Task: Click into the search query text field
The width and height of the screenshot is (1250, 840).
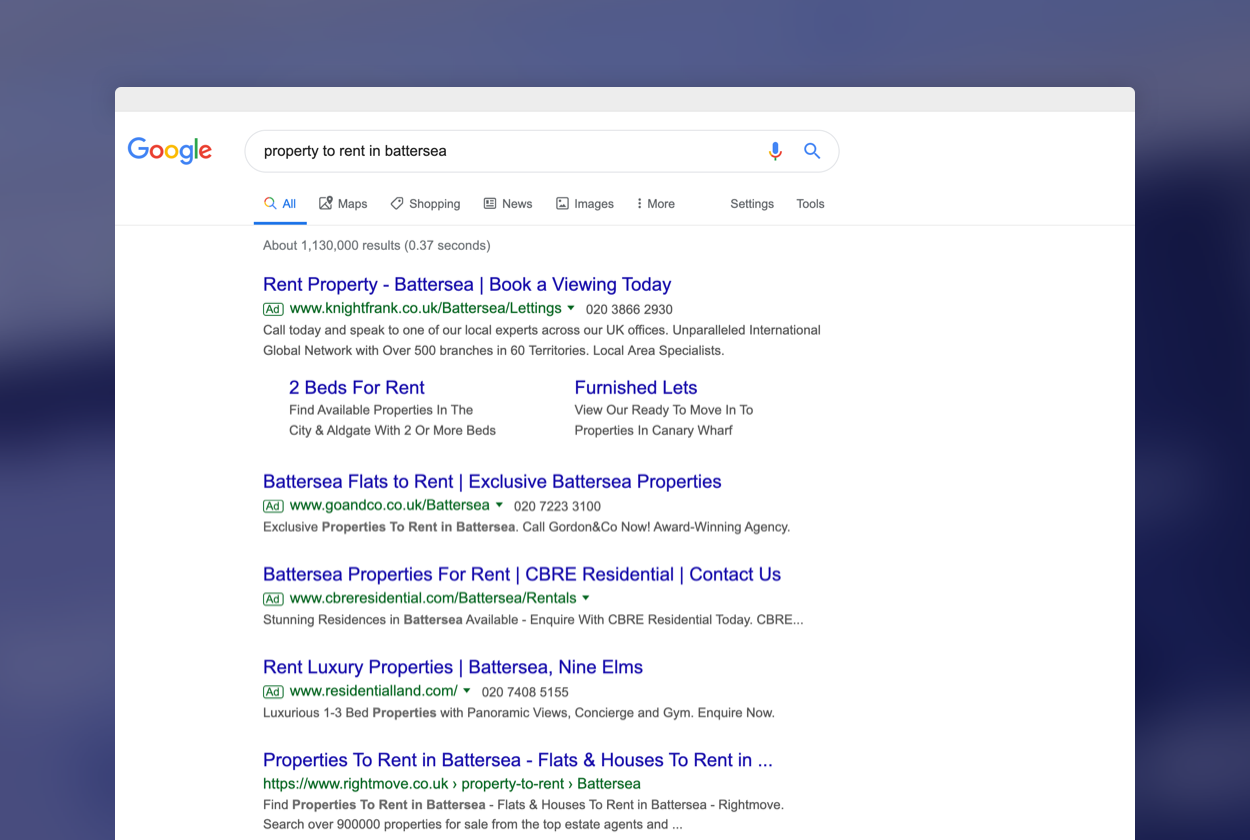Action: [500, 151]
